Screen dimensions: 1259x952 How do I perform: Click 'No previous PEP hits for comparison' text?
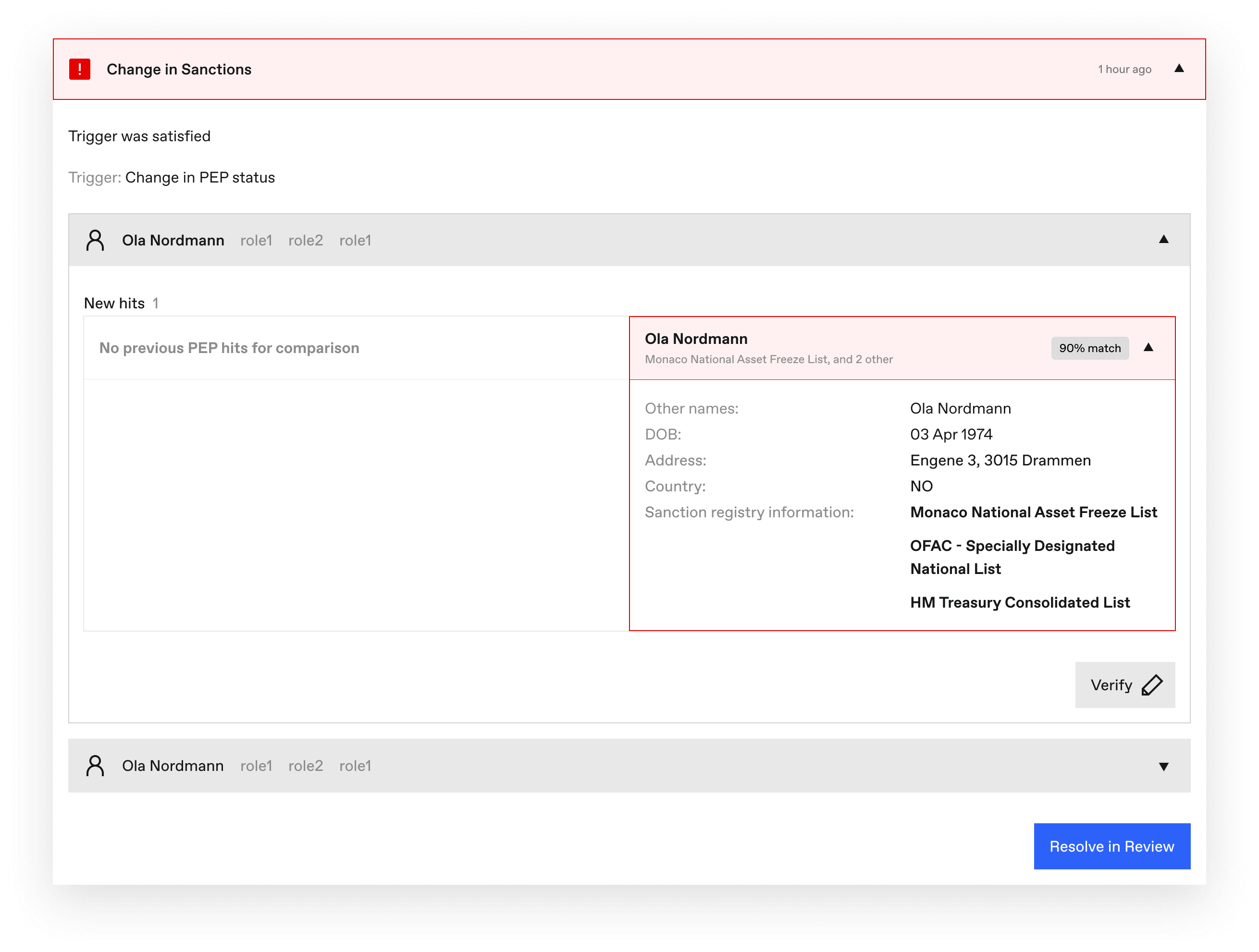[229, 348]
